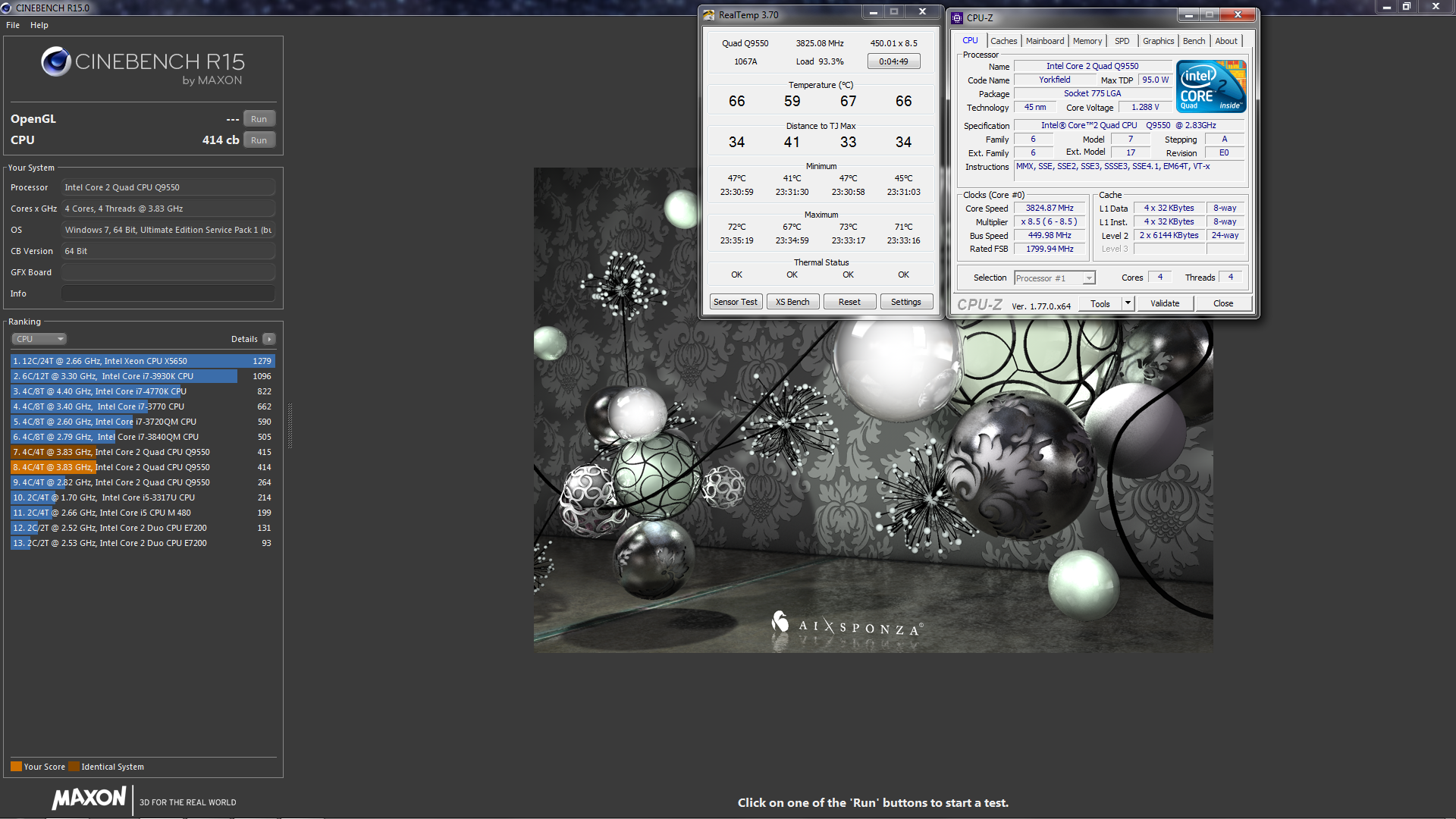1456x819 pixels.
Task: Open Processor #1 selection dropdown
Action: [x=1054, y=278]
